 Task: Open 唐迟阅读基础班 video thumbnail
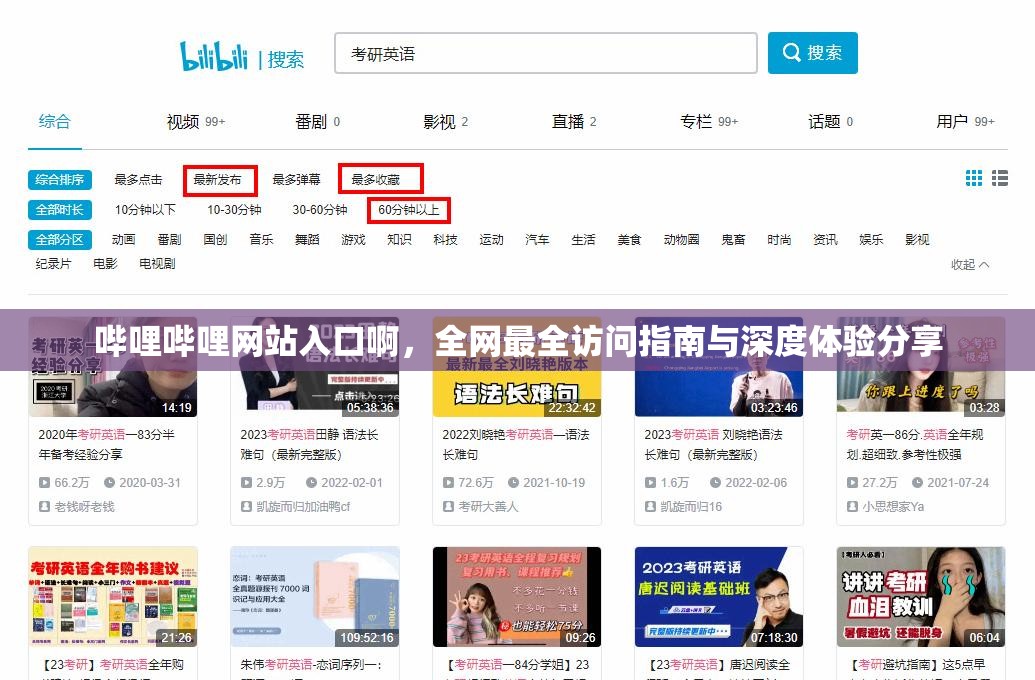tap(719, 597)
